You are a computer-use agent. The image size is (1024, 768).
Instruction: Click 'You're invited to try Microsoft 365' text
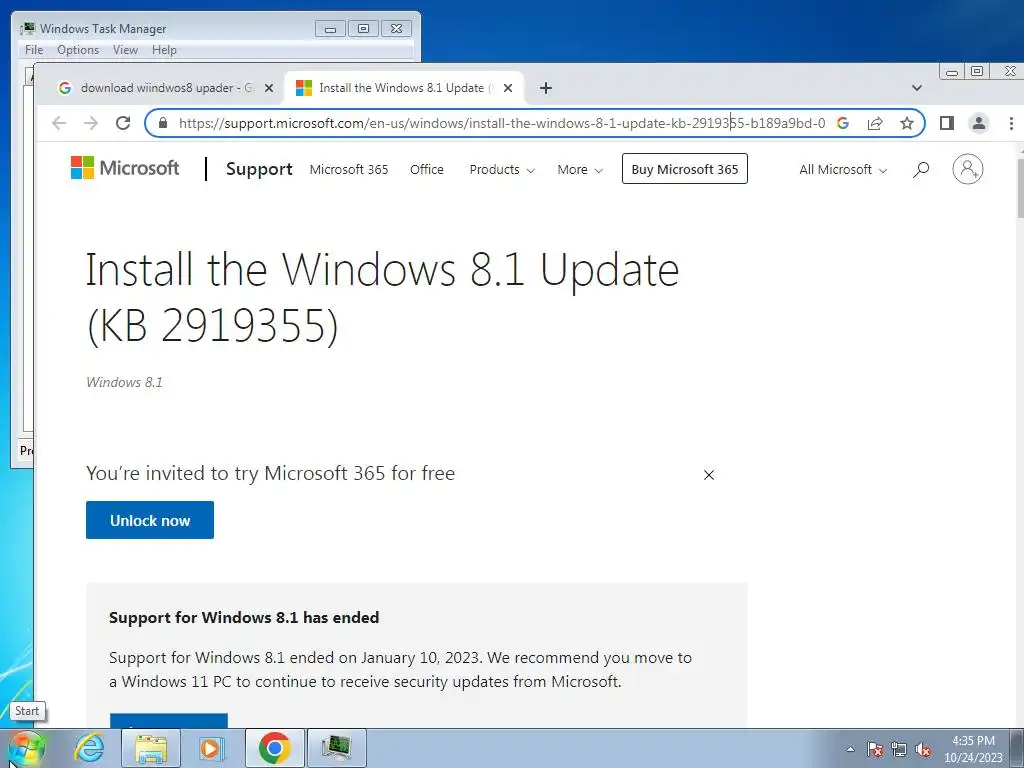(x=270, y=473)
